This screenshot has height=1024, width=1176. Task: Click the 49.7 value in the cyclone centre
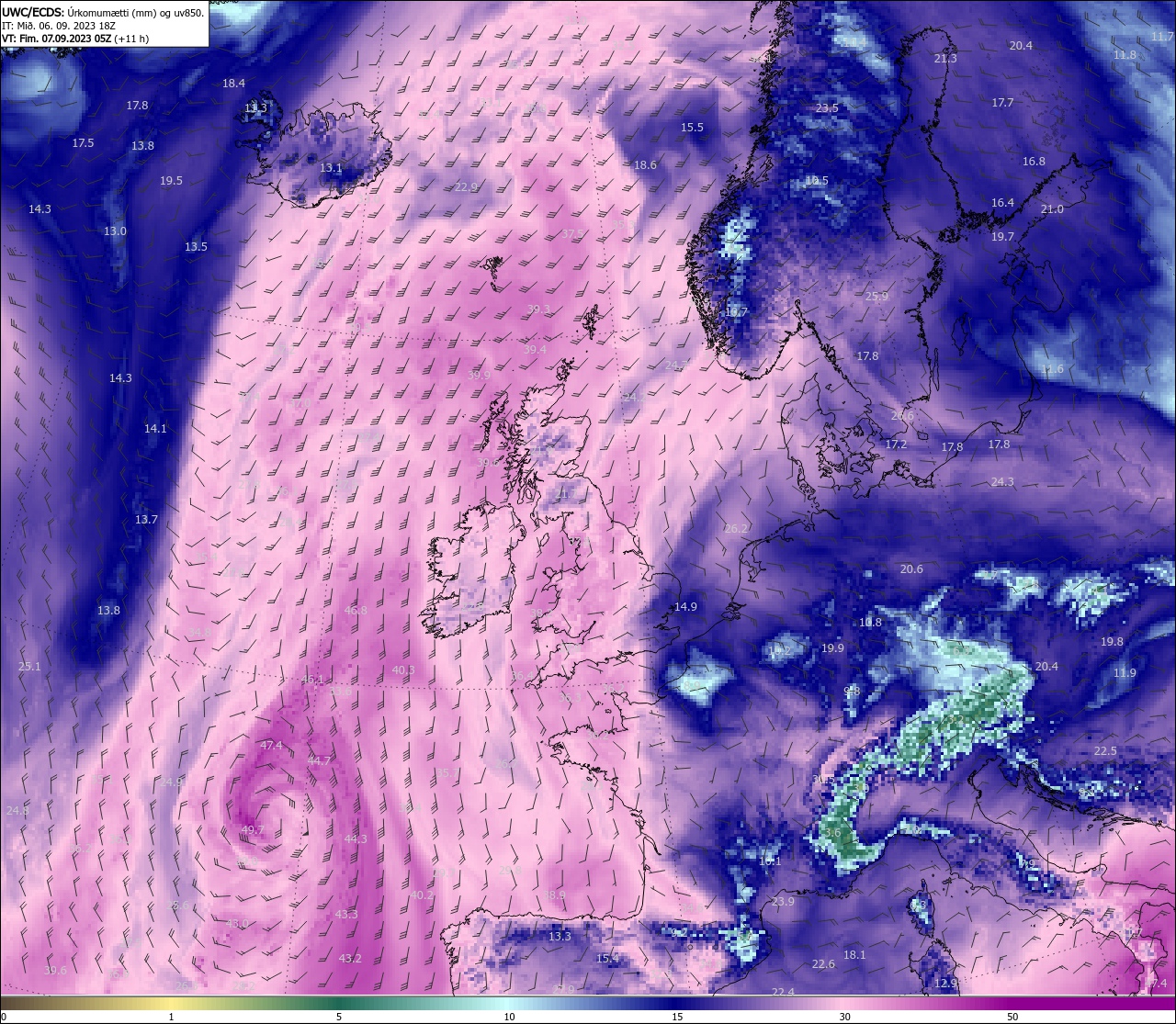point(253,829)
